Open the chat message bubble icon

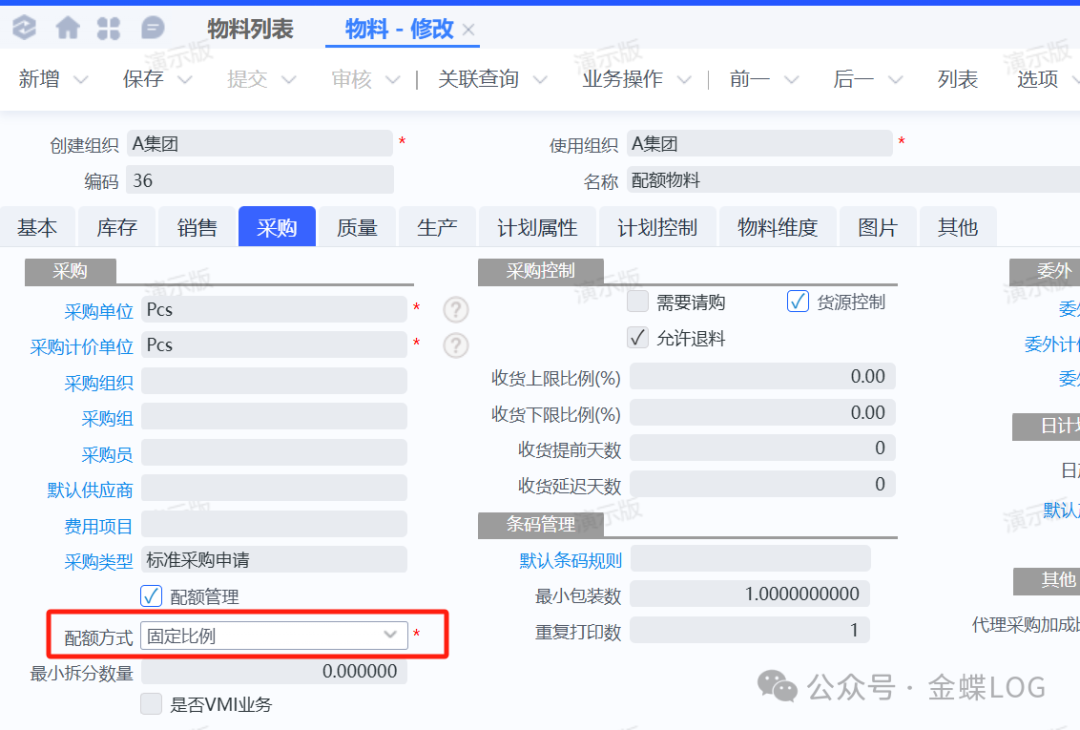pyautogui.click(x=152, y=28)
